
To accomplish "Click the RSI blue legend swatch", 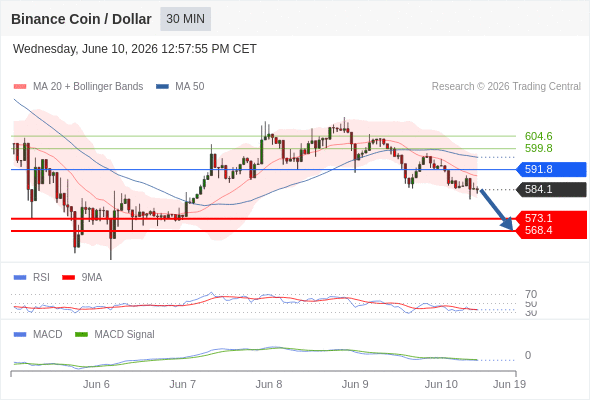I will tap(20, 278).
